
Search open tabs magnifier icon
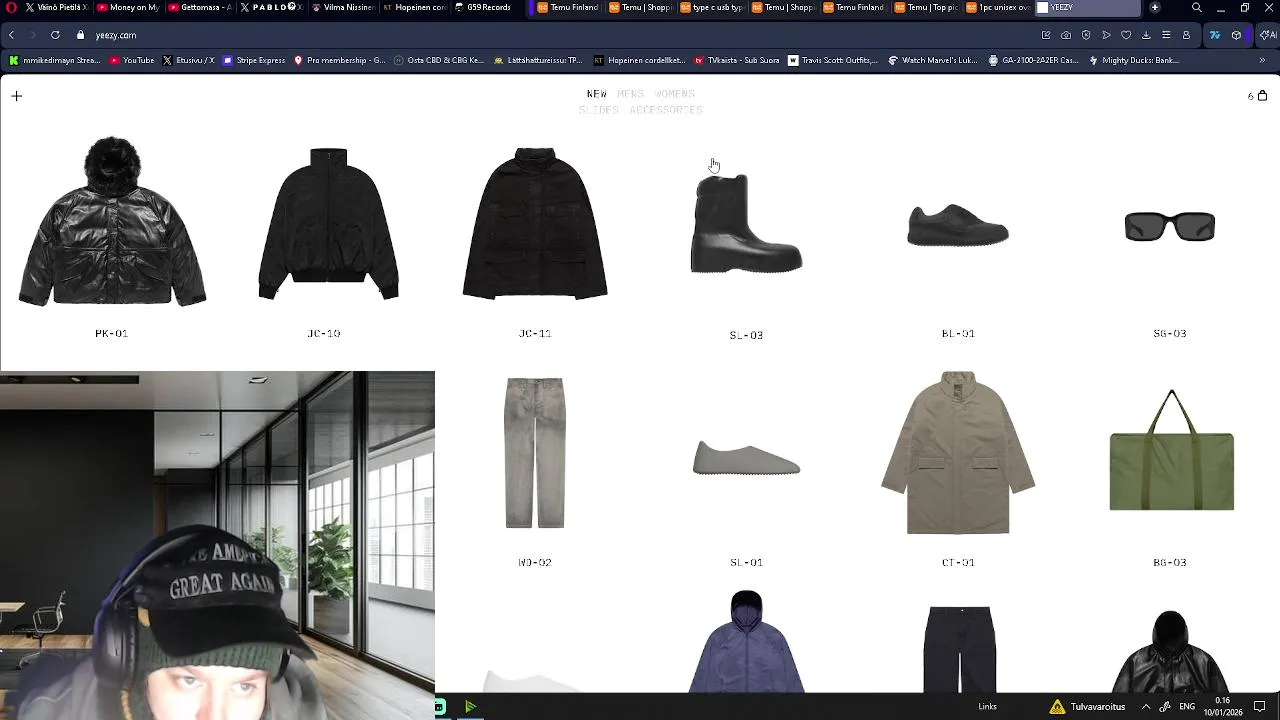[x=1196, y=7]
